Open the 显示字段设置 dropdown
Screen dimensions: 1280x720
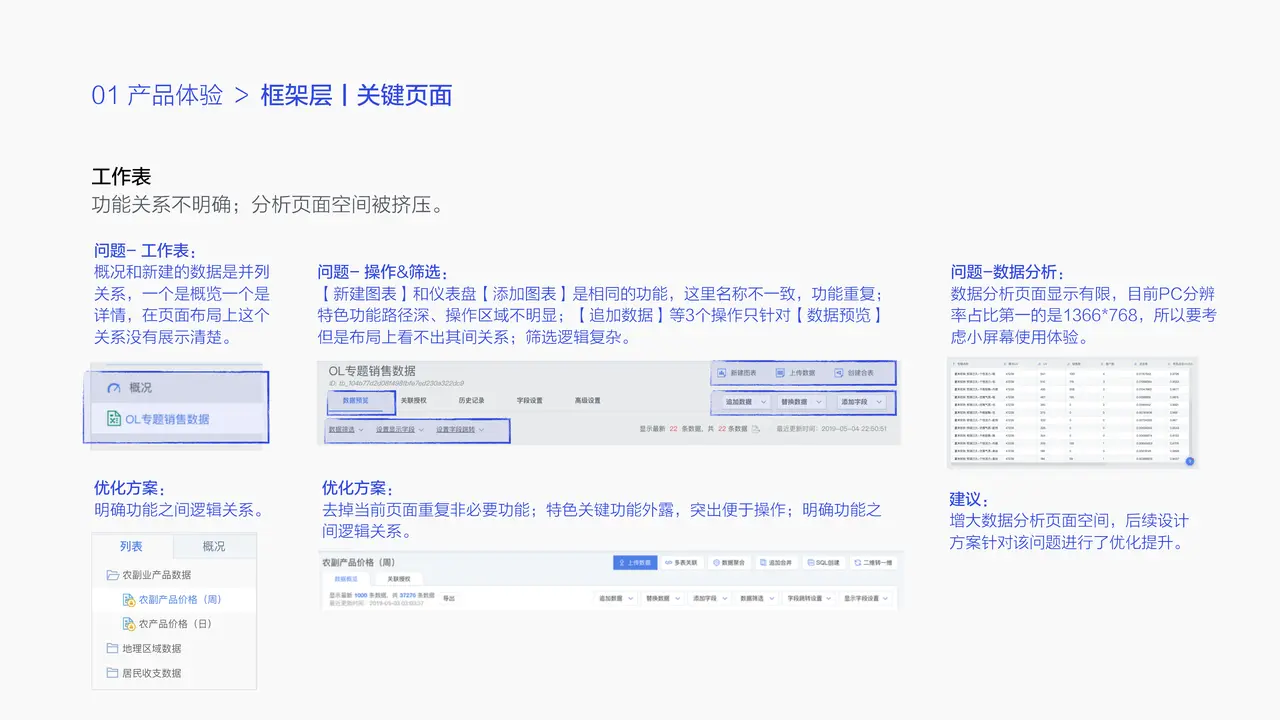[866, 598]
